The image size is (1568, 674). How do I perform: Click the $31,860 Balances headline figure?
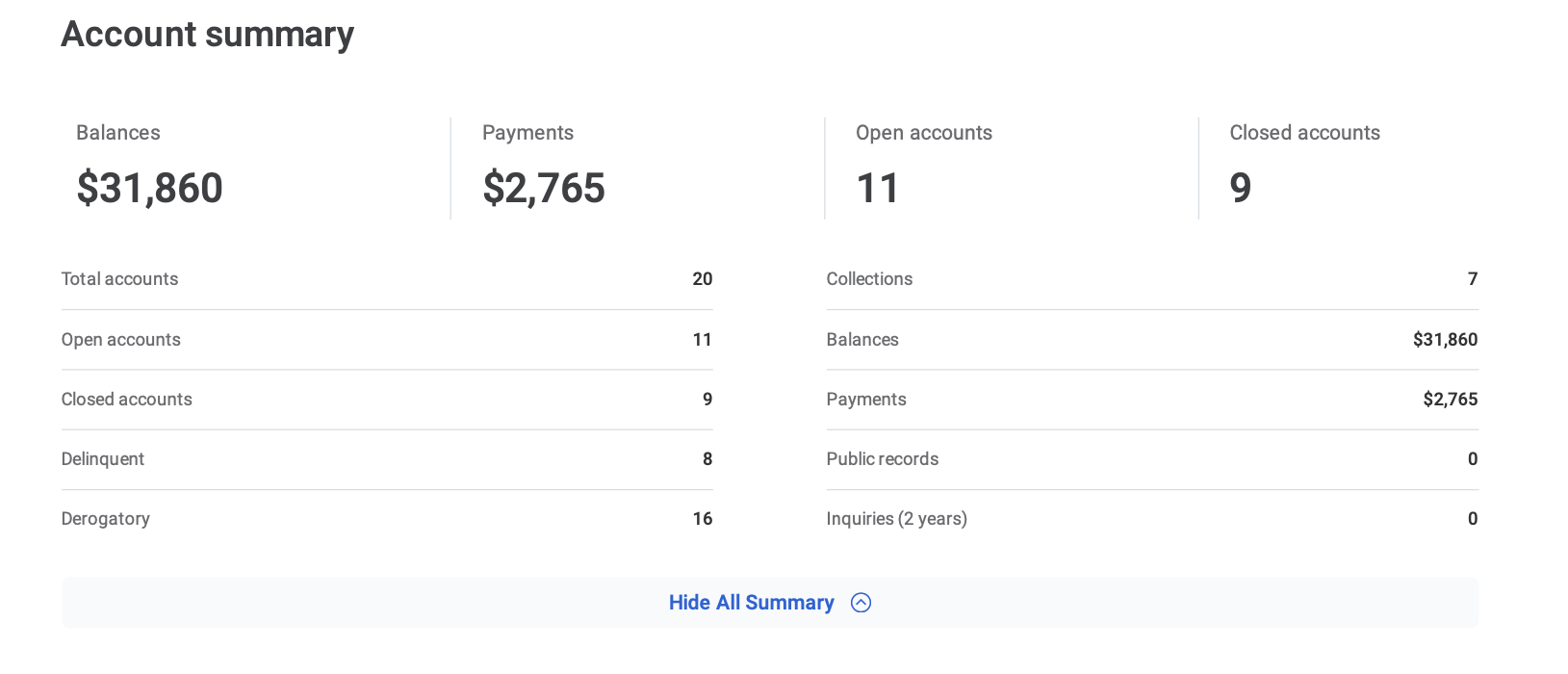coord(150,188)
